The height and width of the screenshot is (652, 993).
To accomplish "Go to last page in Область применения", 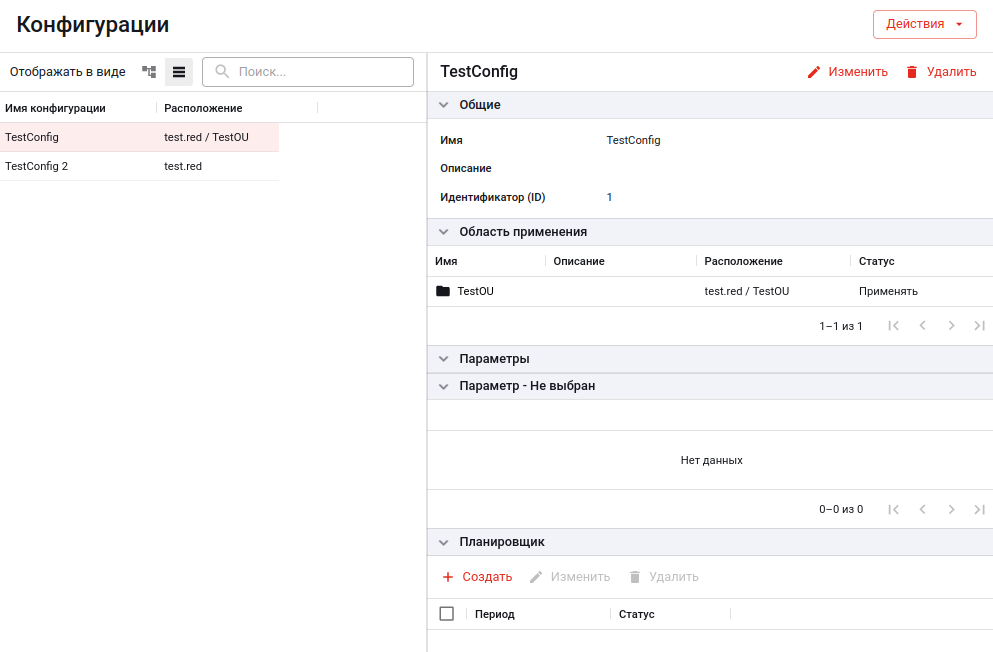I will point(979,326).
